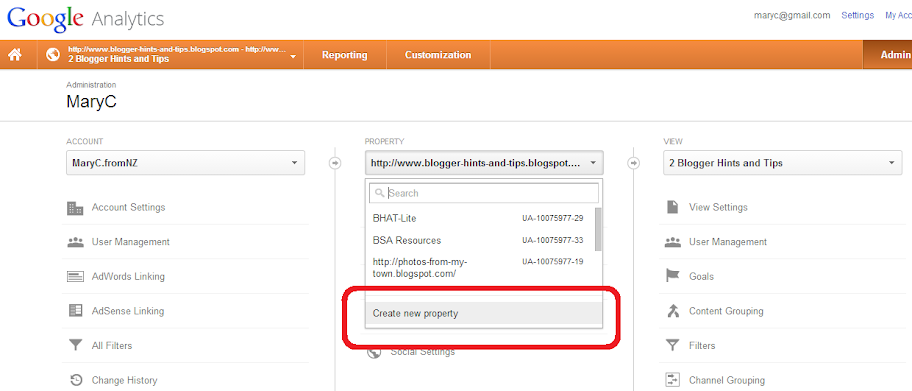Open the Content Grouping link

point(726,311)
